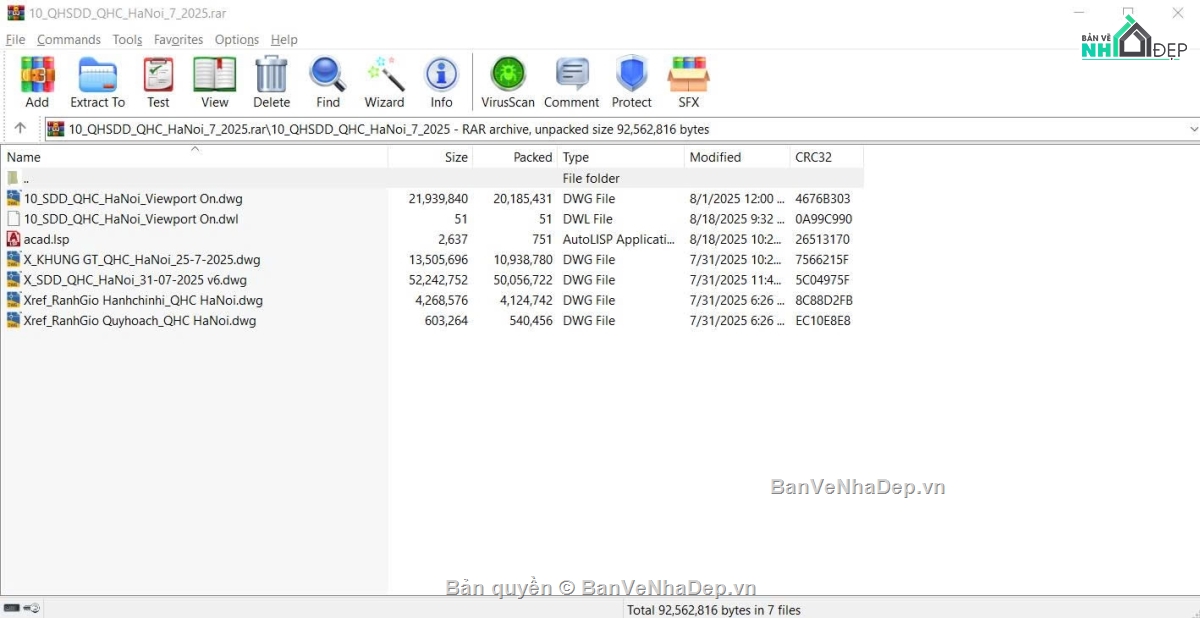Open the Favorites menu
Viewport: 1200px width, 618px height.
[178, 40]
